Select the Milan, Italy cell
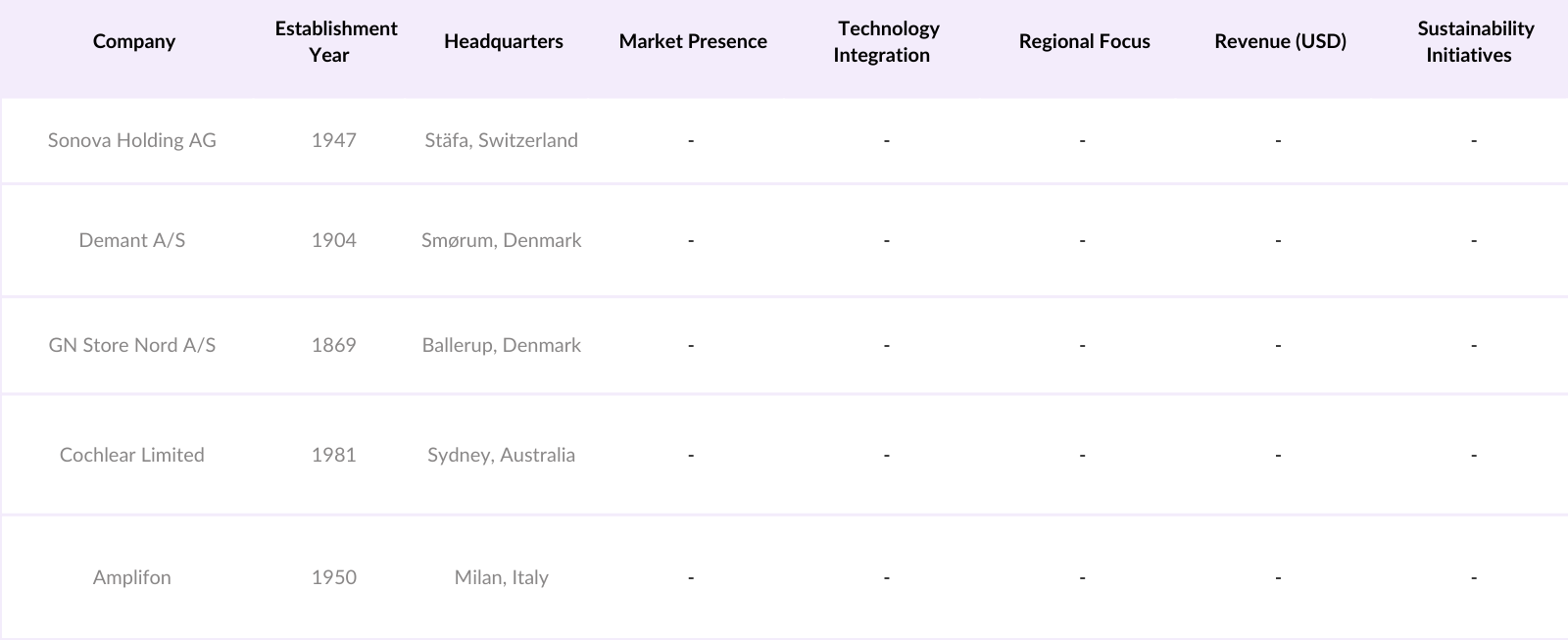Viewport: 1568px width, 640px height. (x=502, y=577)
